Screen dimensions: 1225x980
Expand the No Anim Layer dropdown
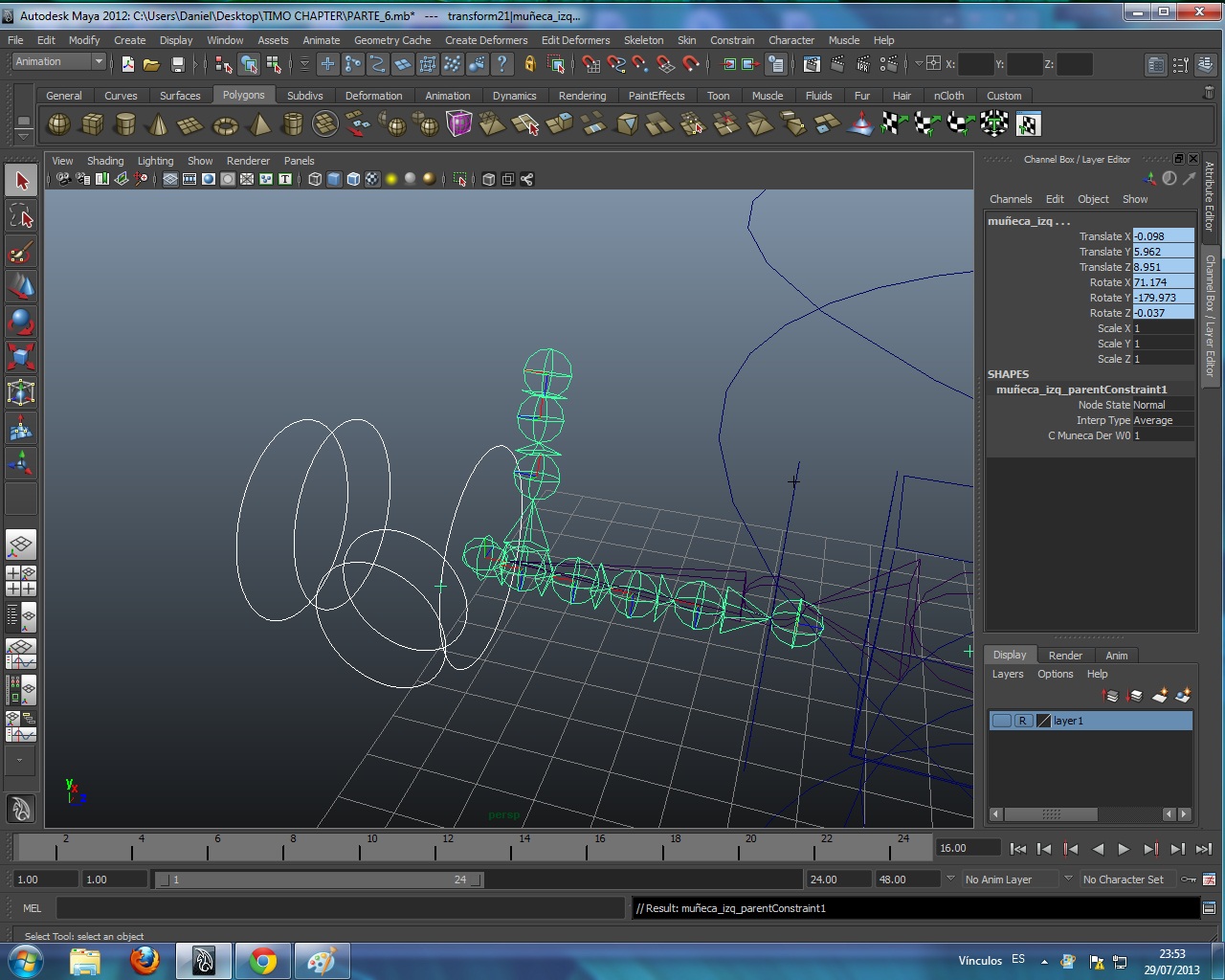click(1068, 880)
